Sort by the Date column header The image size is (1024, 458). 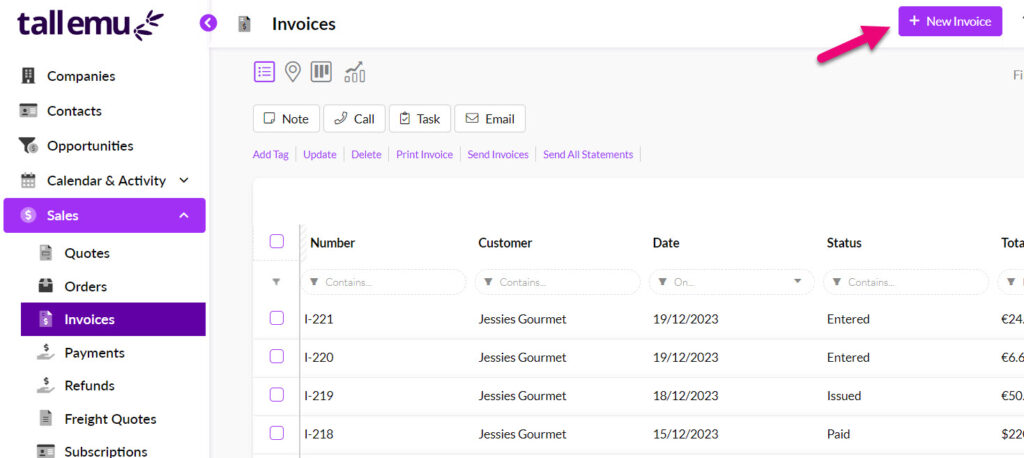(x=666, y=243)
